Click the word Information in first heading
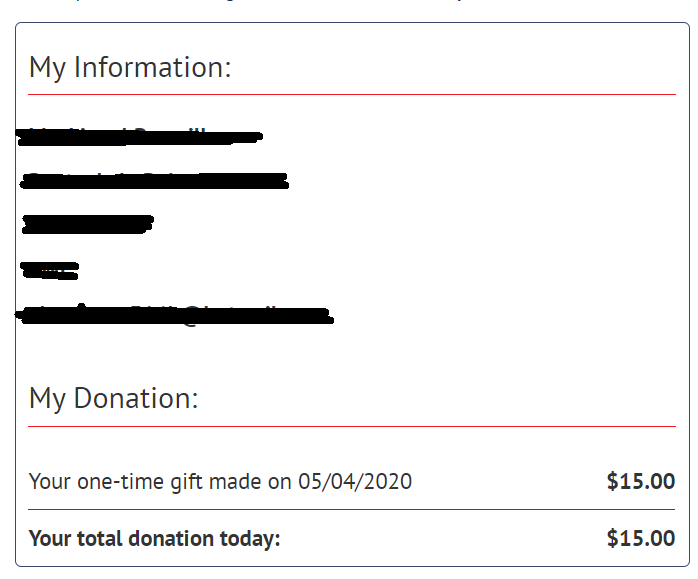The image size is (698, 579). (x=152, y=67)
